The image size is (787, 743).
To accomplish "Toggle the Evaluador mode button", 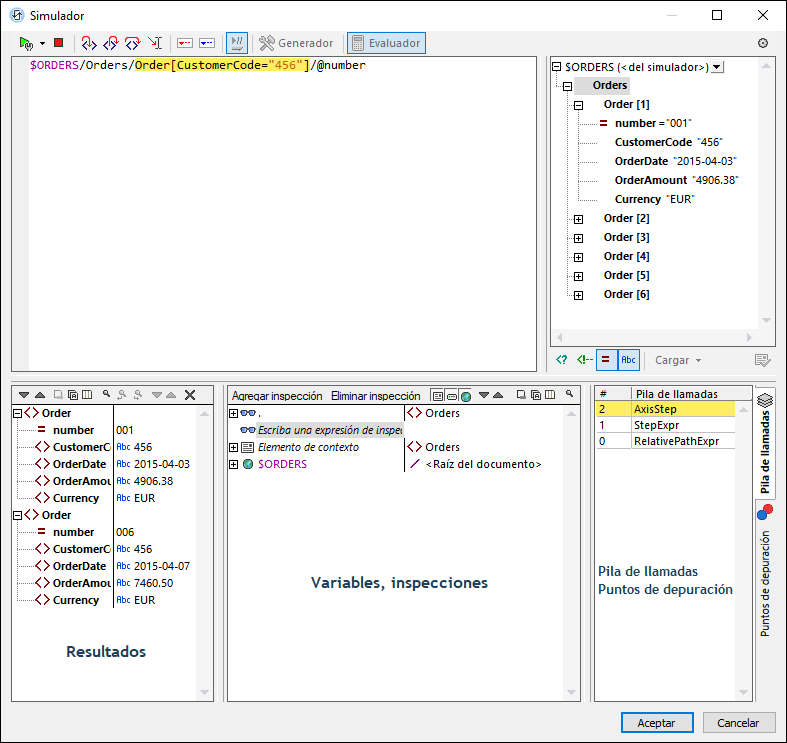I will [x=386, y=43].
